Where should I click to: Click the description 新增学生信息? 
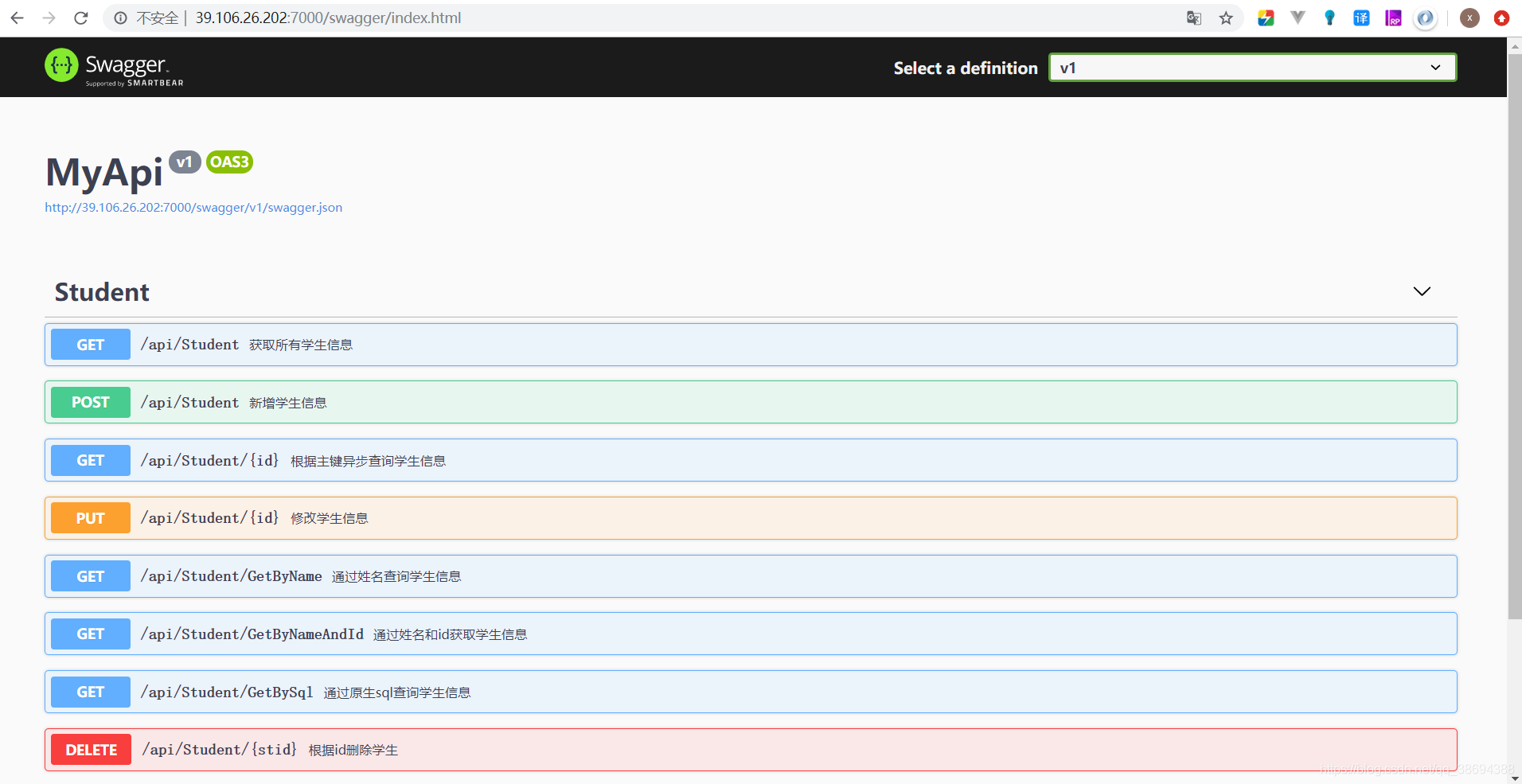(x=288, y=403)
